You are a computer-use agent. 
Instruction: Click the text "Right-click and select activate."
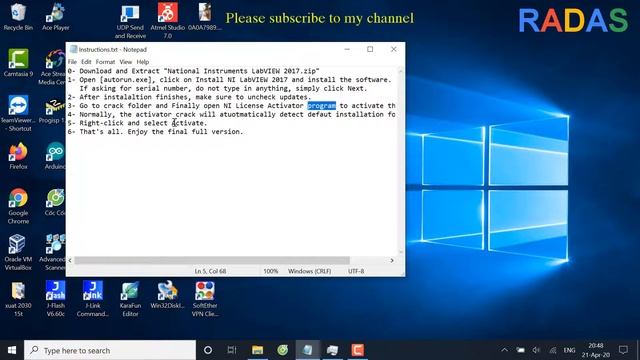143,123
